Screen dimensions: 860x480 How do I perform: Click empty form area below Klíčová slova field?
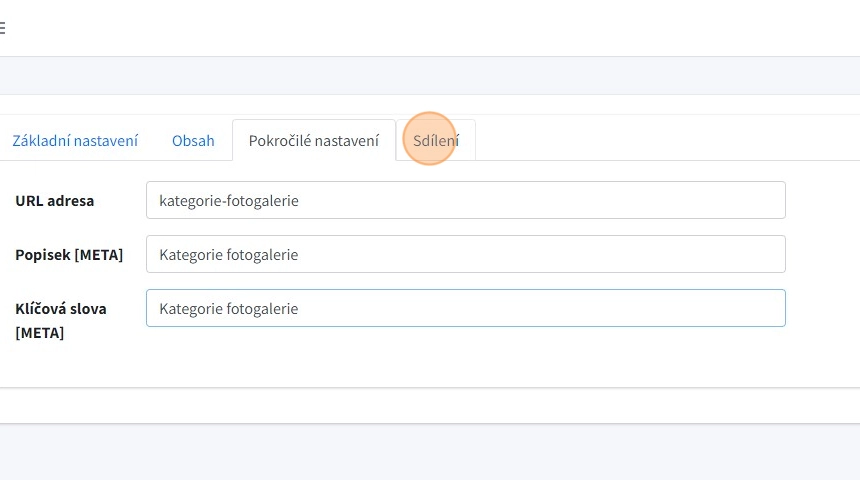click(465, 358)
